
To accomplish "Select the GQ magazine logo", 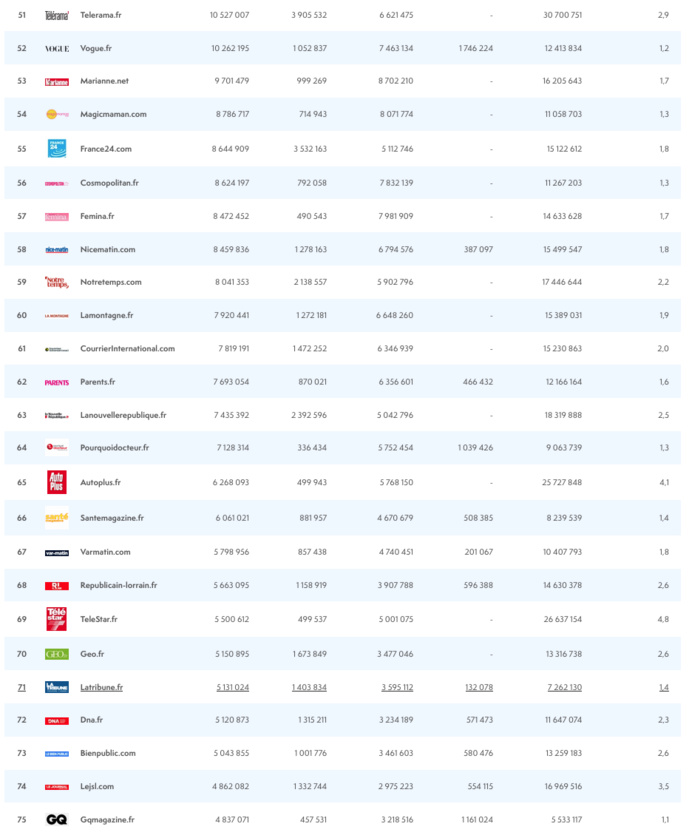I will click(57, 819).
